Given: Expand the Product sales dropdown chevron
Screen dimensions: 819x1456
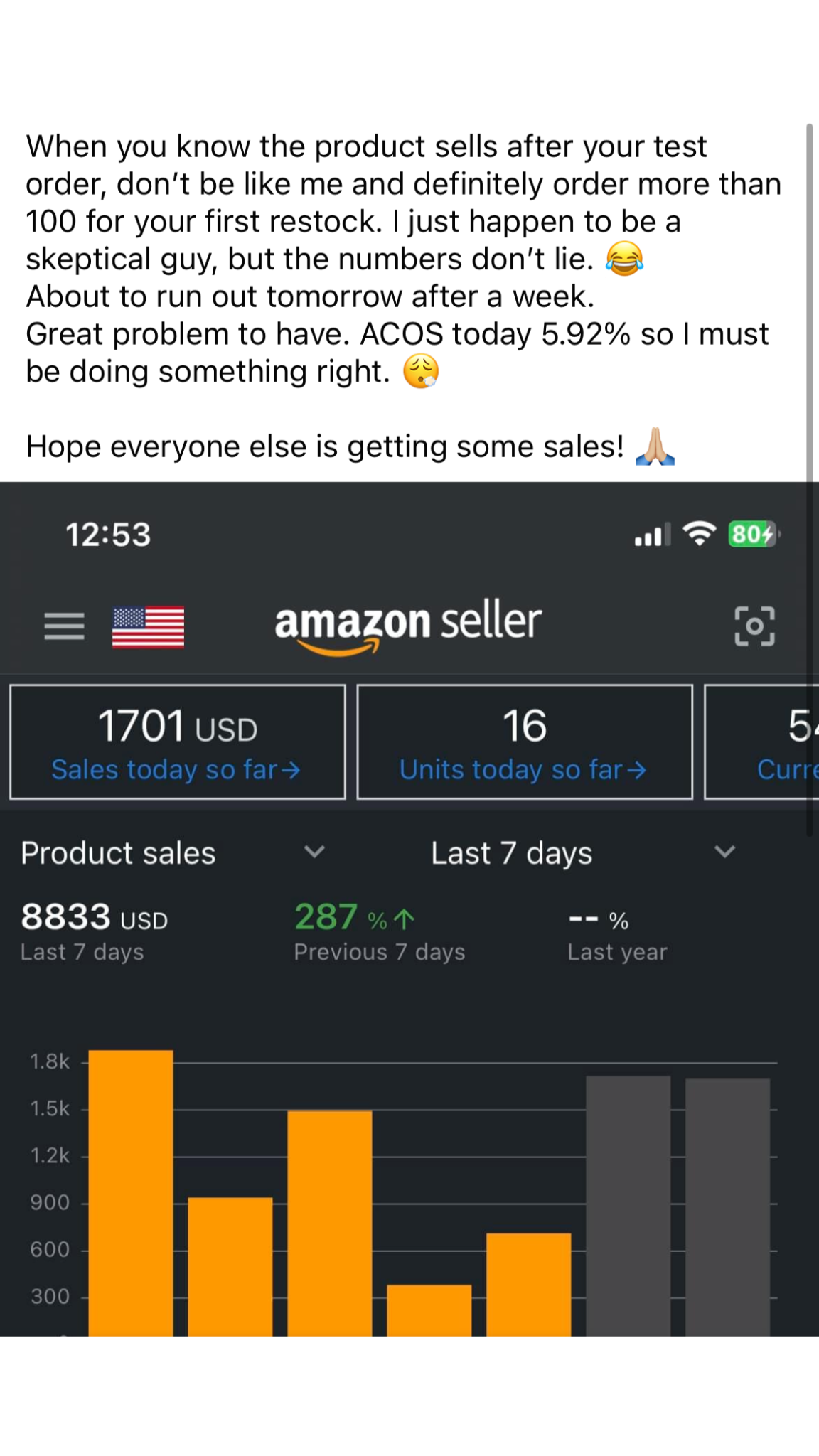Looking at the screenshot, I should coord(314,852).
